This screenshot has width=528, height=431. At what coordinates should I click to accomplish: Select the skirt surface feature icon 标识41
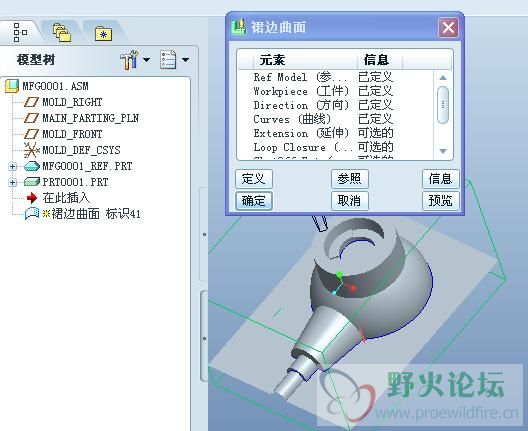click(32, 214)
